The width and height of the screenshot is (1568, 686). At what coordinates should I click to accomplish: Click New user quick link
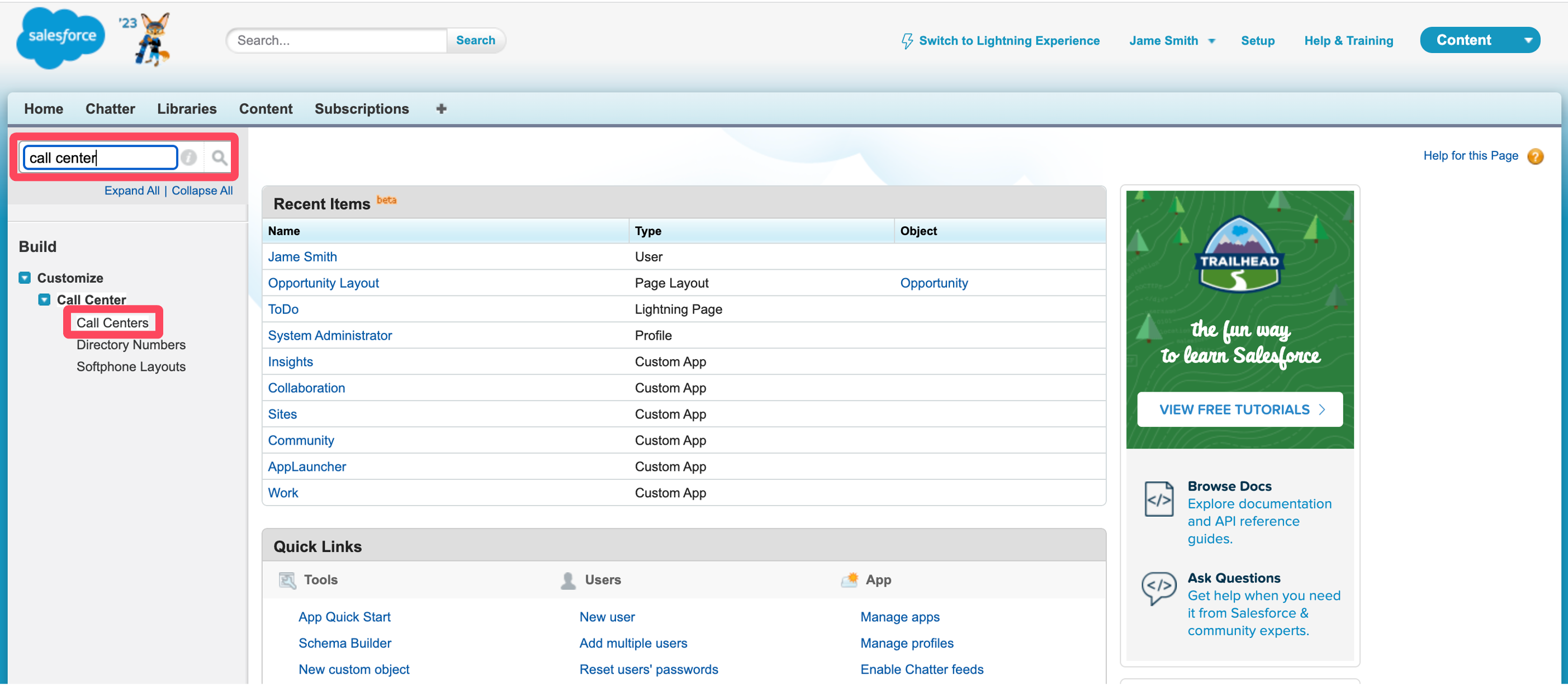pos(607,617)
